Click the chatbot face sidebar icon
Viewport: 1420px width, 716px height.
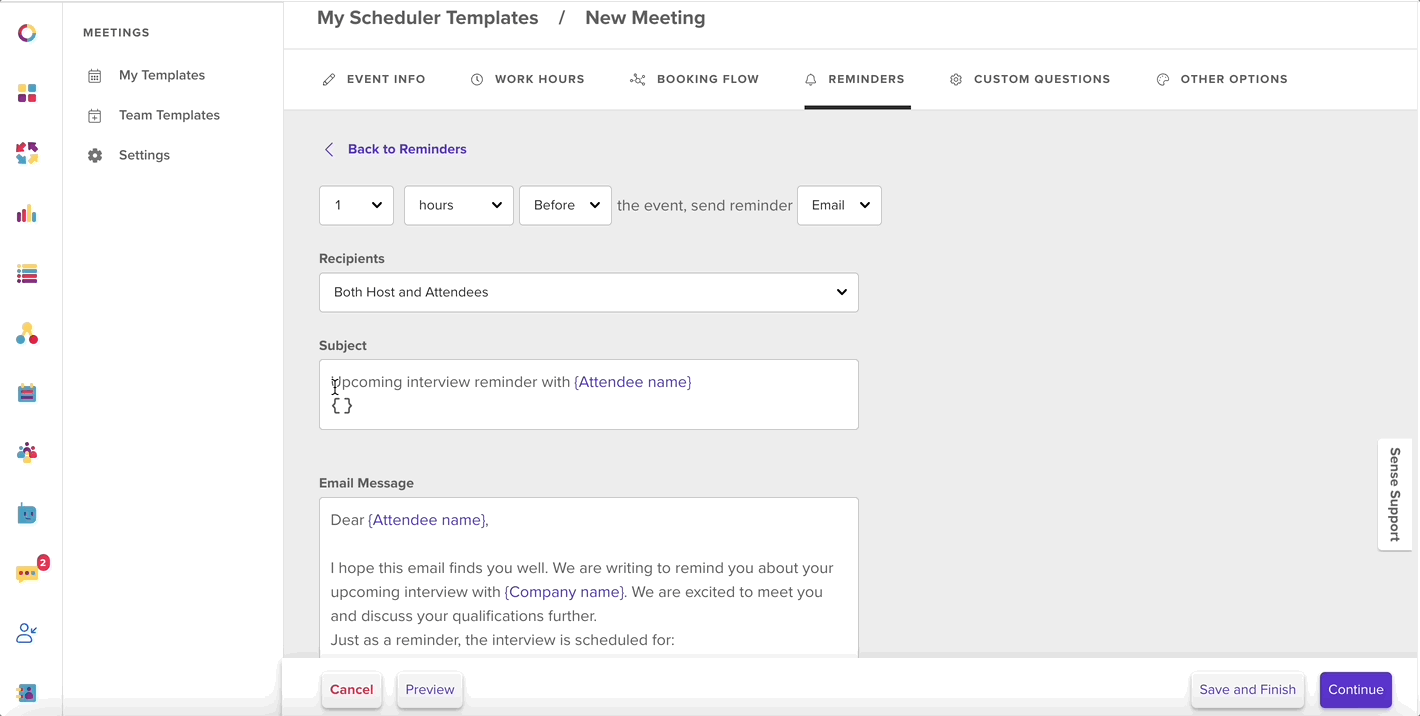(x=27, y=514)
